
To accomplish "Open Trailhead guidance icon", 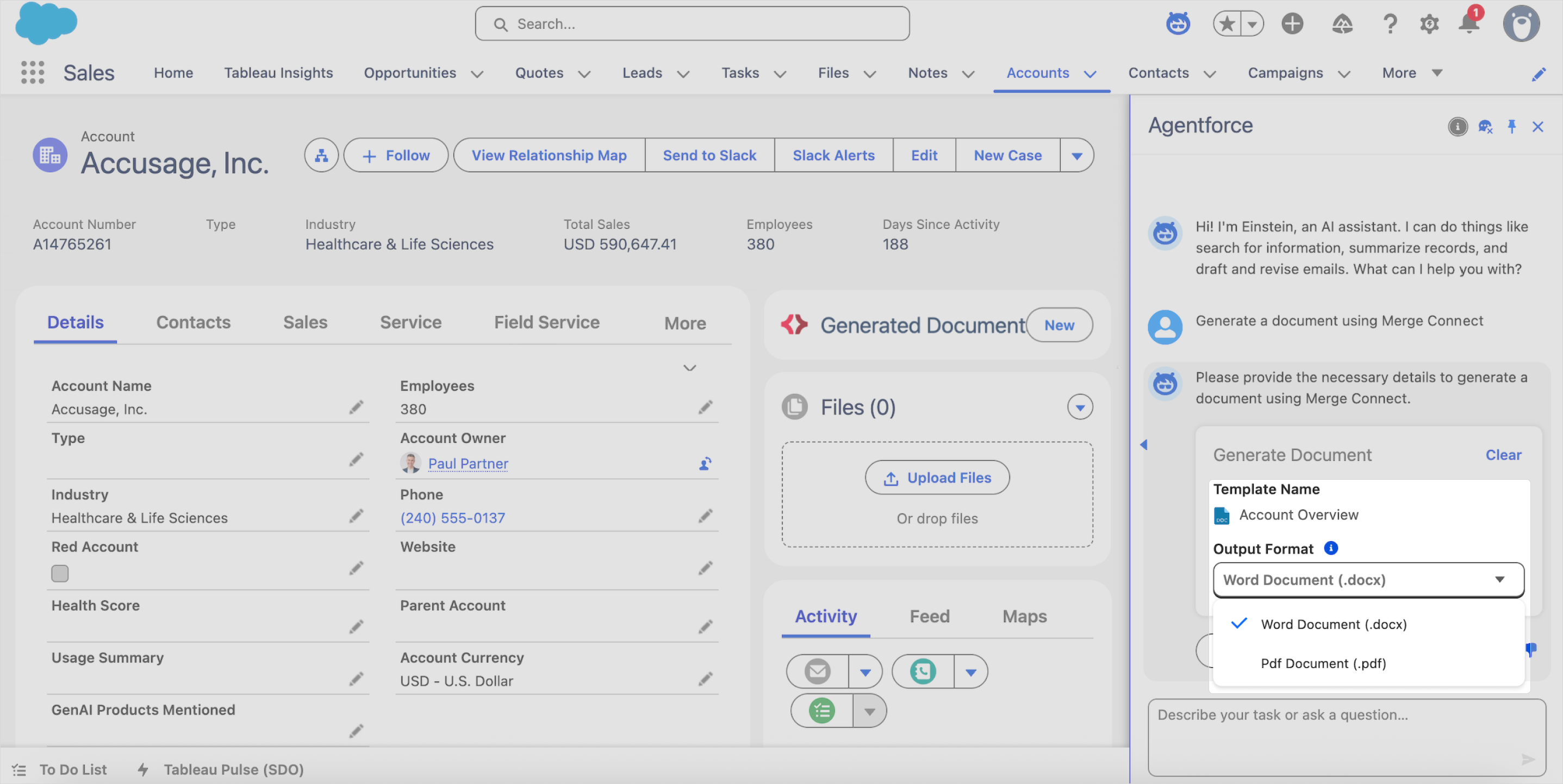I will pyautogui.click(x=1342, y=24).
